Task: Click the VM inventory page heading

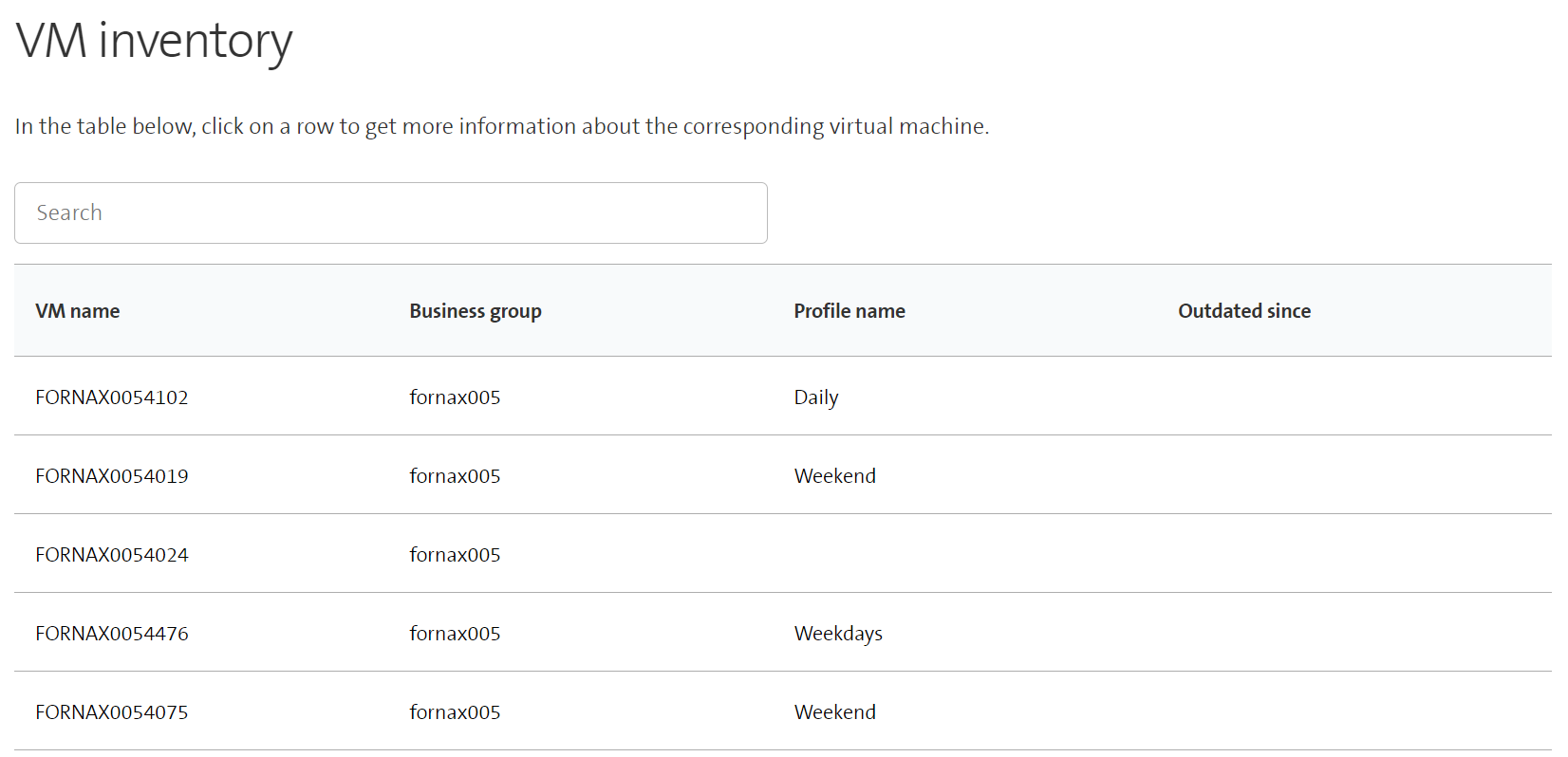Action: click(154, 42)
